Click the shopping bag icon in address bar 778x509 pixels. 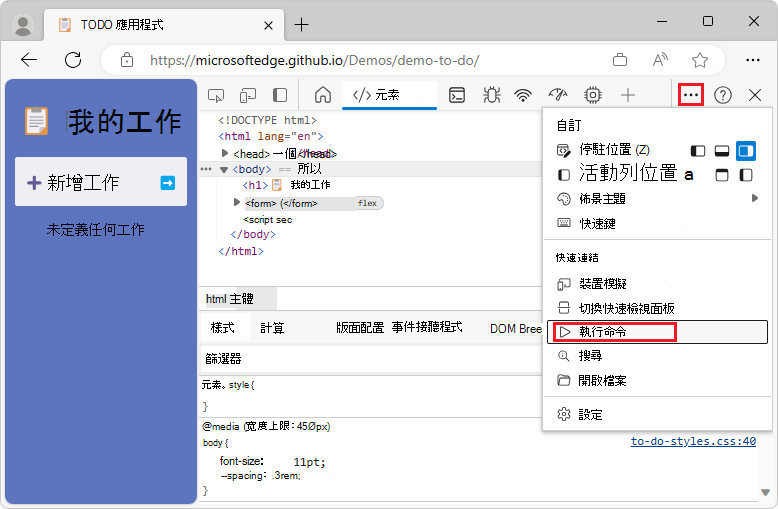coord(620,60)
